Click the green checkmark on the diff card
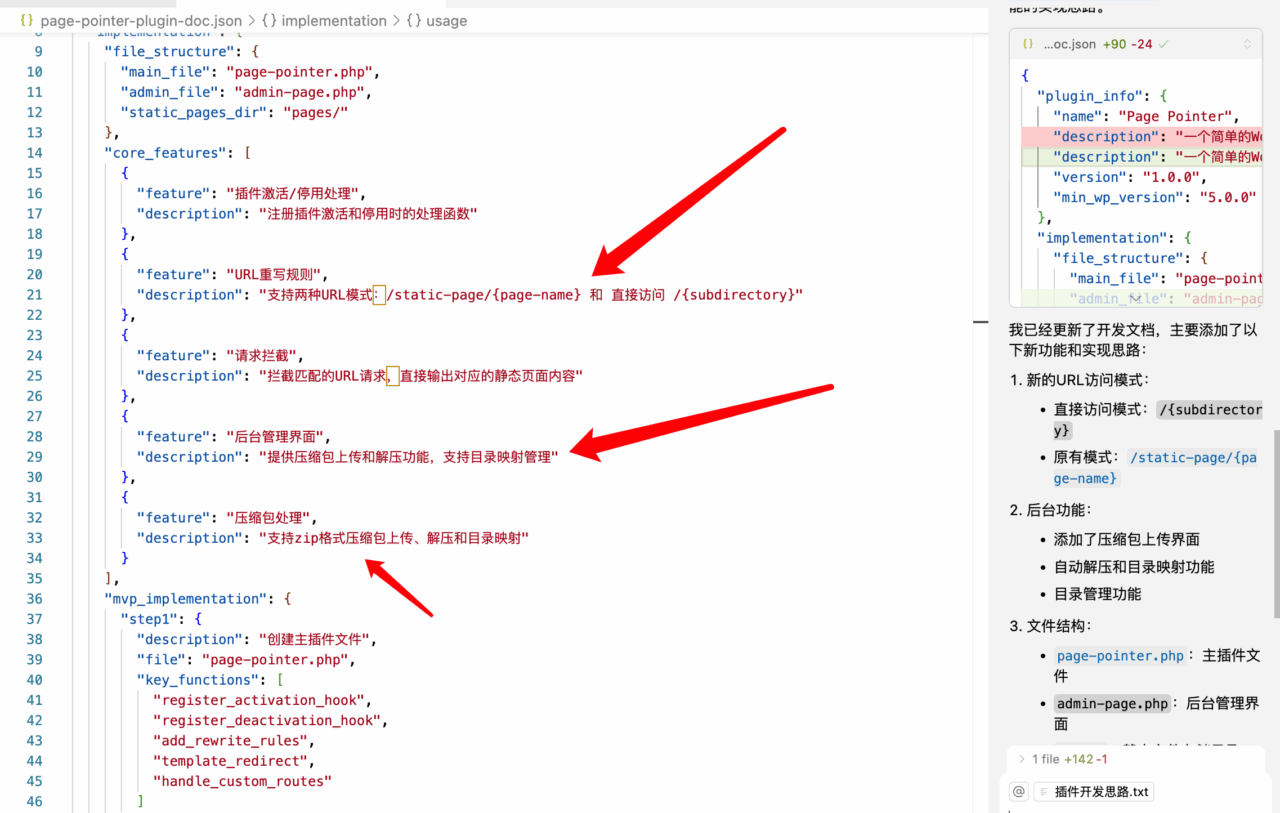This screenshot has height=813, width=1280. tap(1164, 45)
